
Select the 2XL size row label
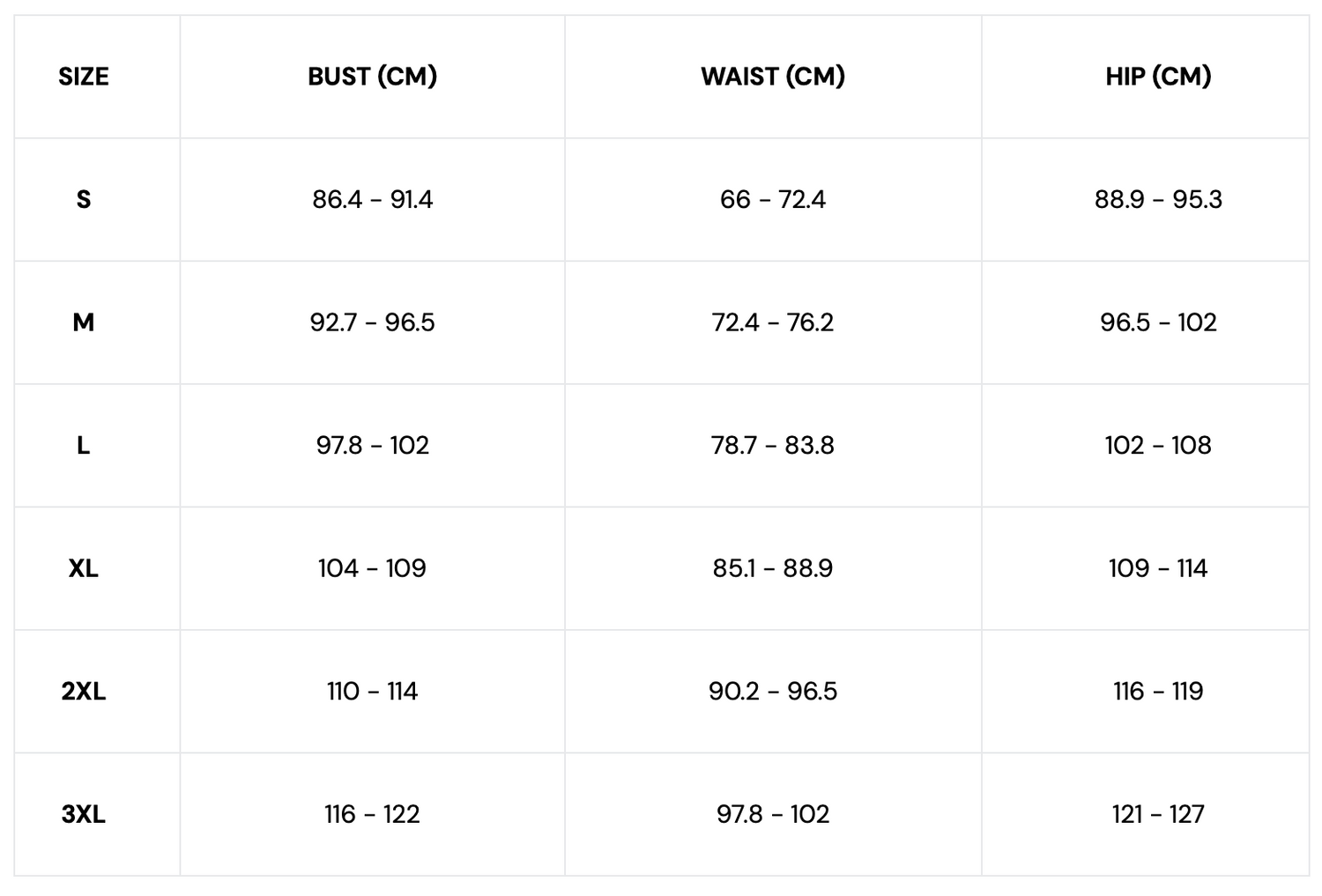[x=84, y=692]
